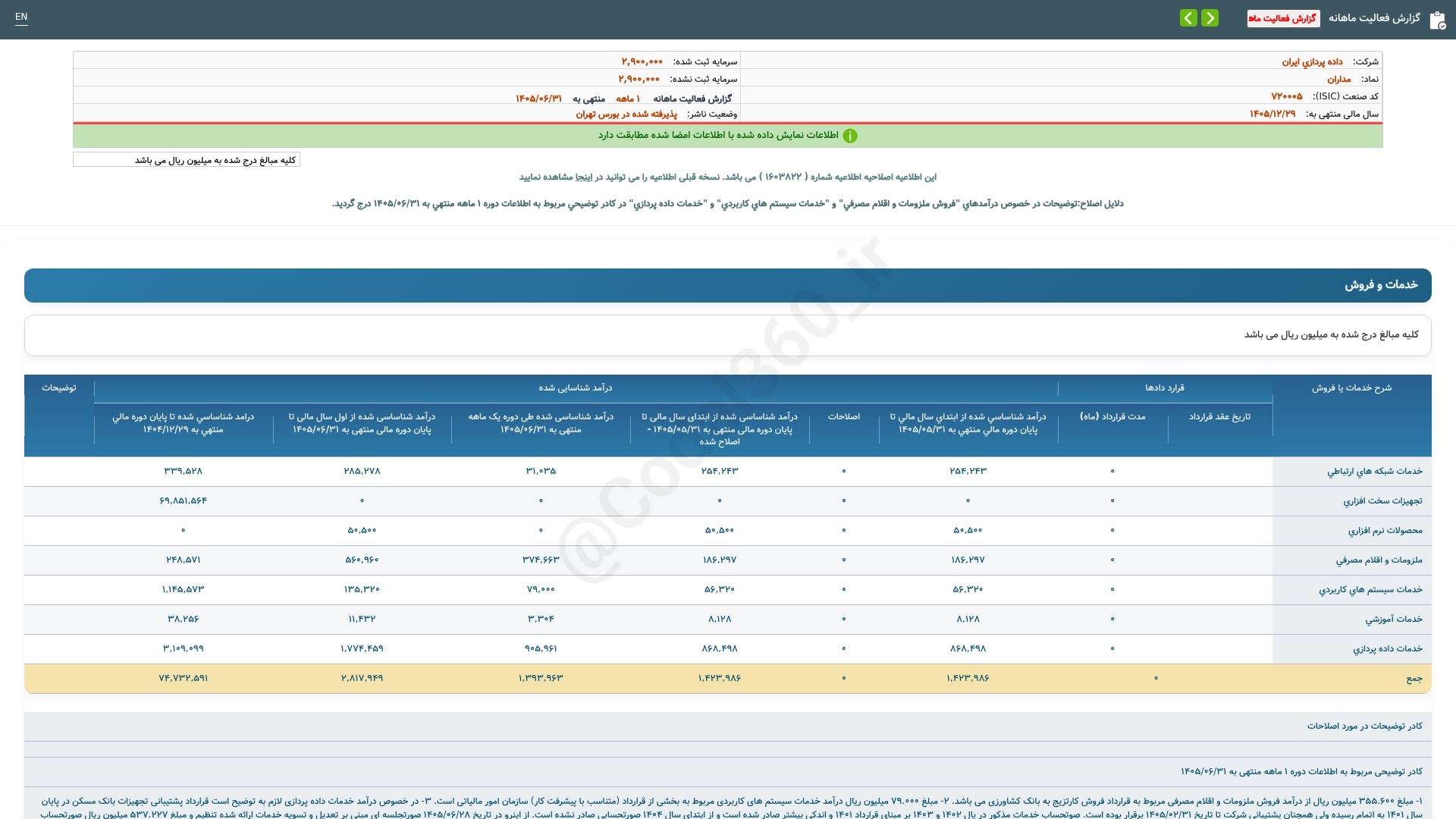Click ISIC code value ۷۲۰۰۰۵
Screen dimensions: 1456x819
pos(1287,96)
